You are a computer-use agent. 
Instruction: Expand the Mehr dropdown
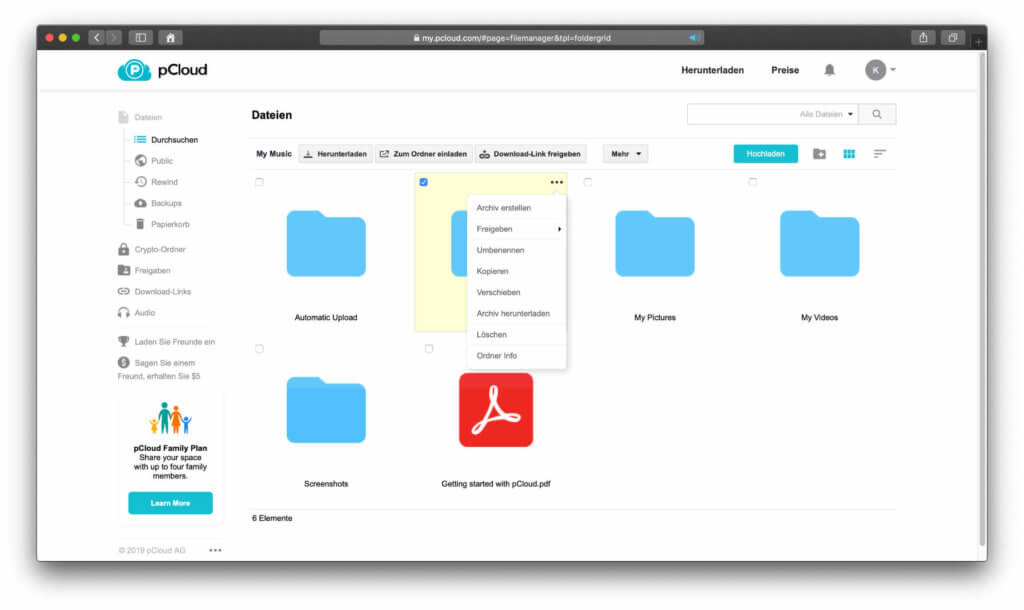(625, 154)
